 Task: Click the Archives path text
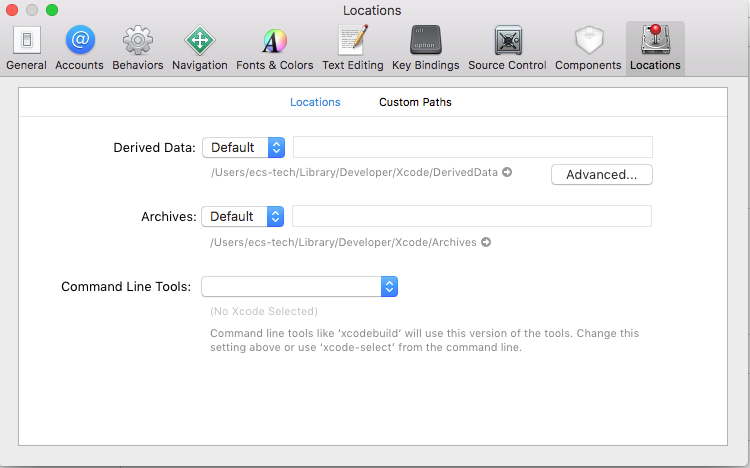(343, 242)
